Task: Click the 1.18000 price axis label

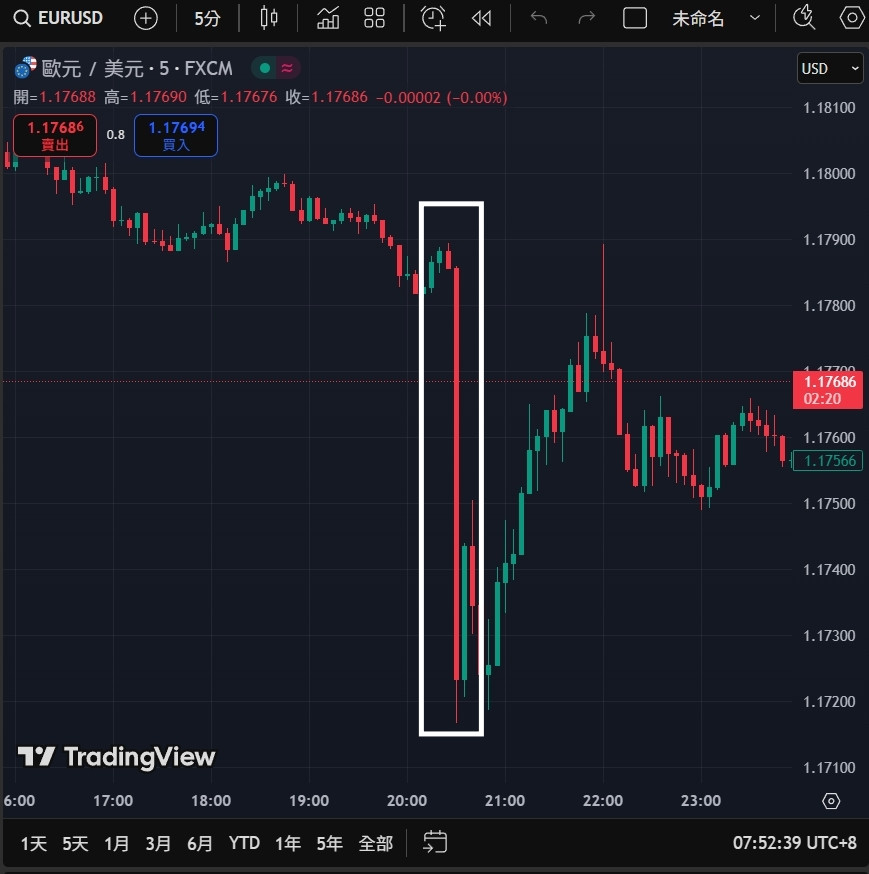Action: (829, 174)
